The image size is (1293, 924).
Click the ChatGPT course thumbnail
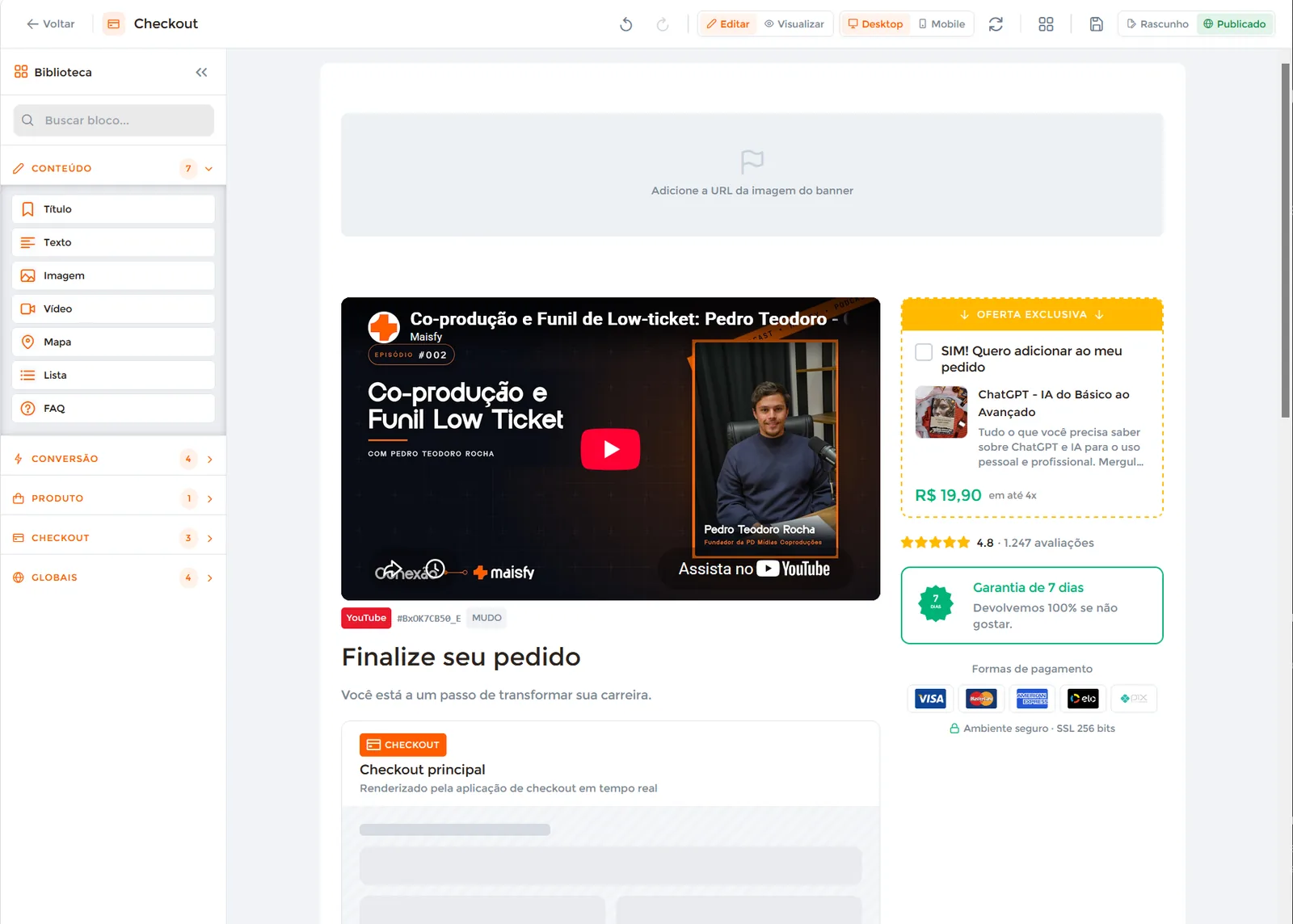point(941,412)
